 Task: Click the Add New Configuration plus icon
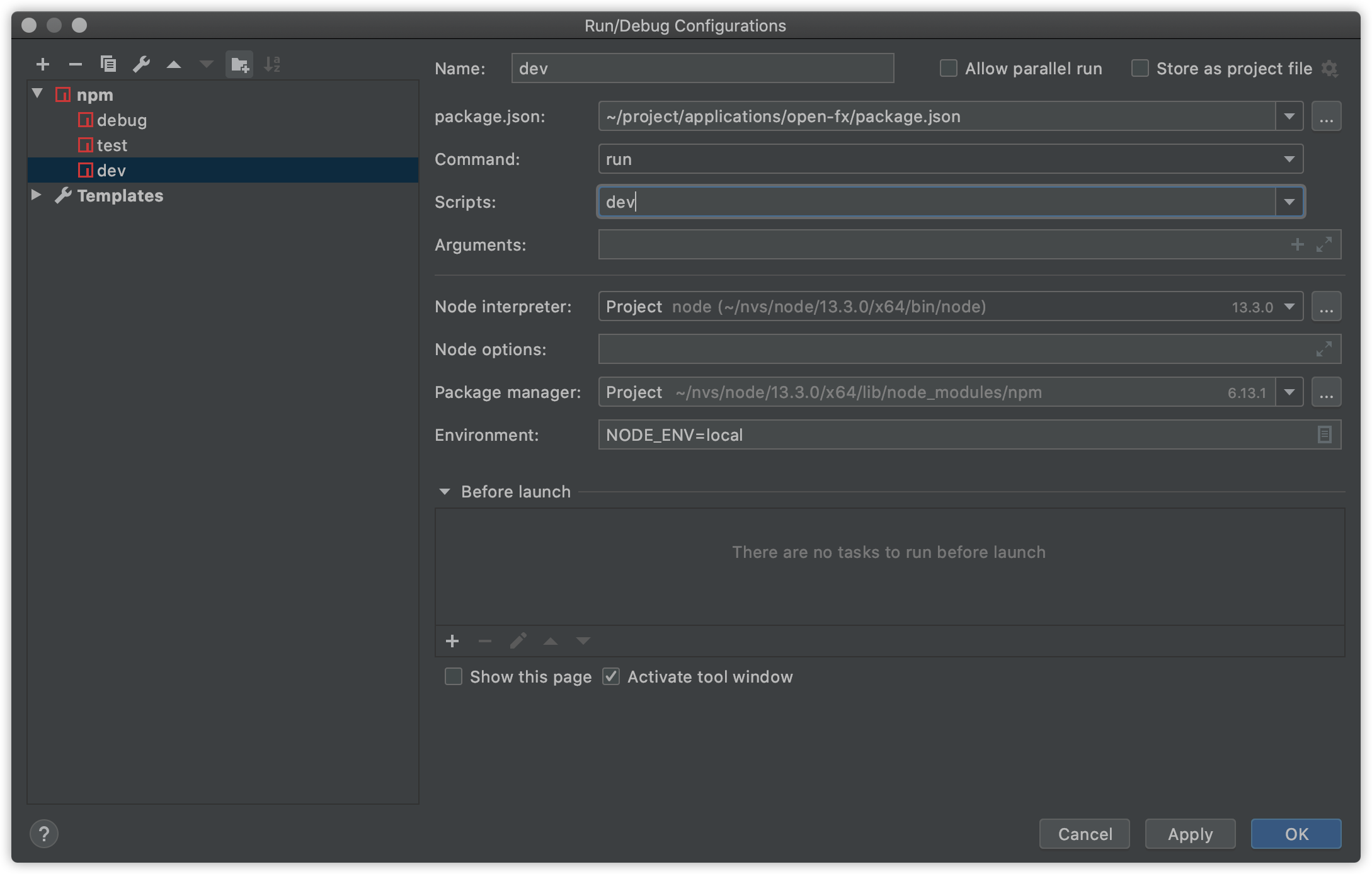[x=43, y=64]
